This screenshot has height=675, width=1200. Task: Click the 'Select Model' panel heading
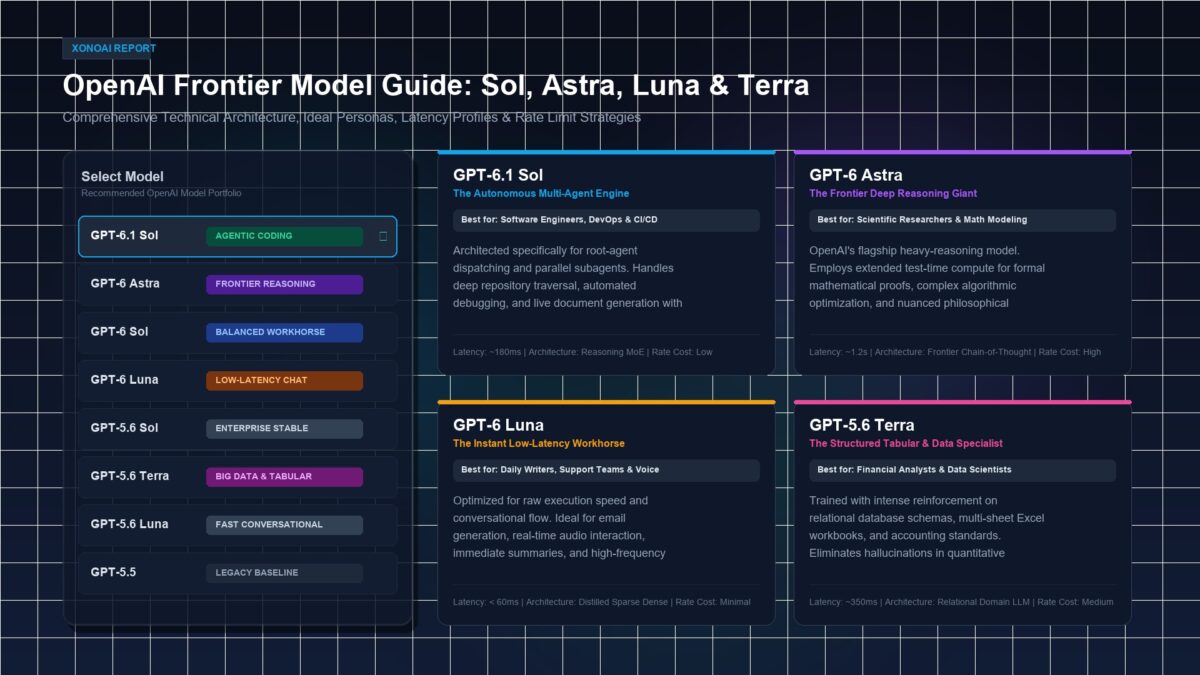coord(122,176)
